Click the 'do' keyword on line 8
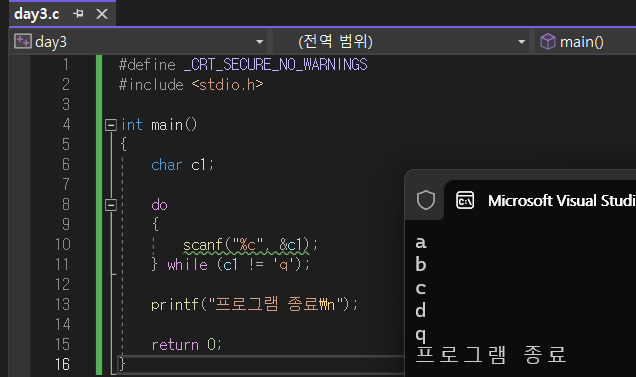636x377 pixels. click(x=159, y=205)
